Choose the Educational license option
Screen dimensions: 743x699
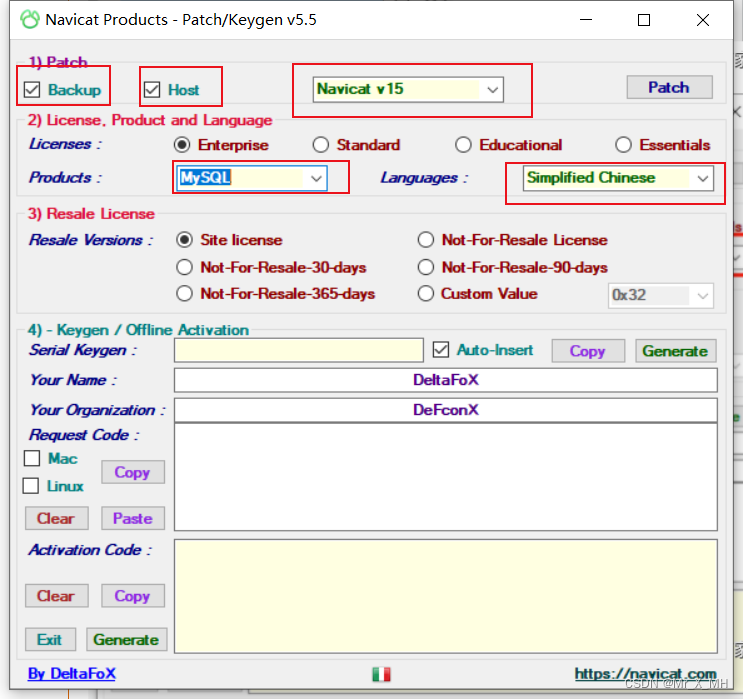(x=463, y=145)
